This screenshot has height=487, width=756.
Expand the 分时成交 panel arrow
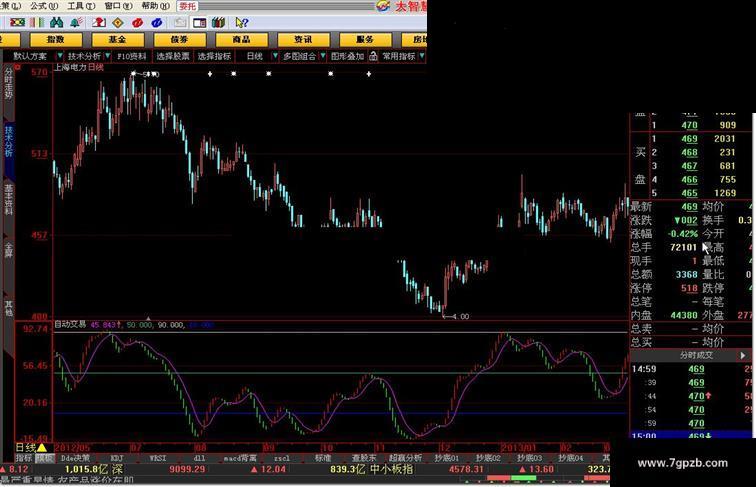point(742,355)
